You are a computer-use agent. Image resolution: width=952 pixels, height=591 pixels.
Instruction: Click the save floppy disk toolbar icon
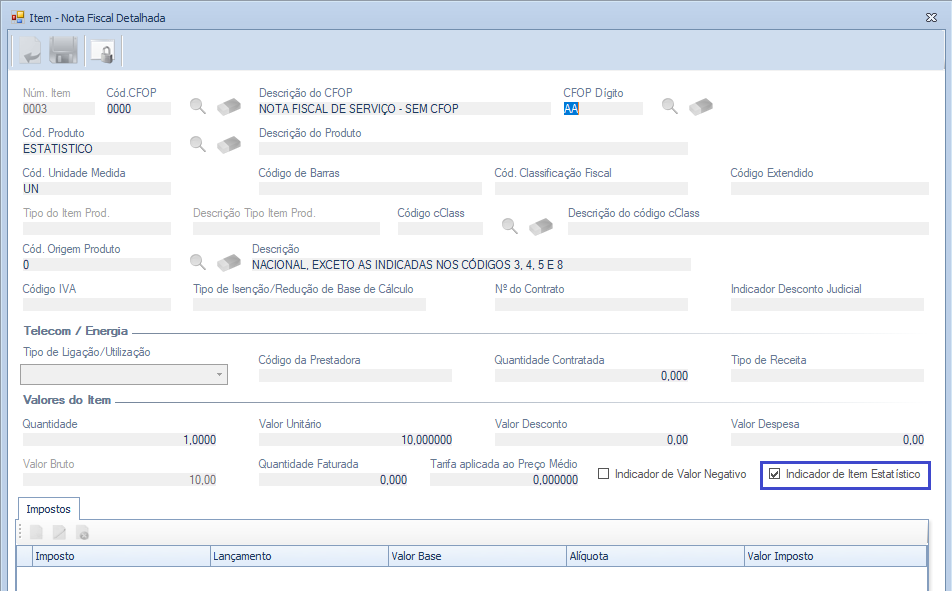tap(64, 51)
